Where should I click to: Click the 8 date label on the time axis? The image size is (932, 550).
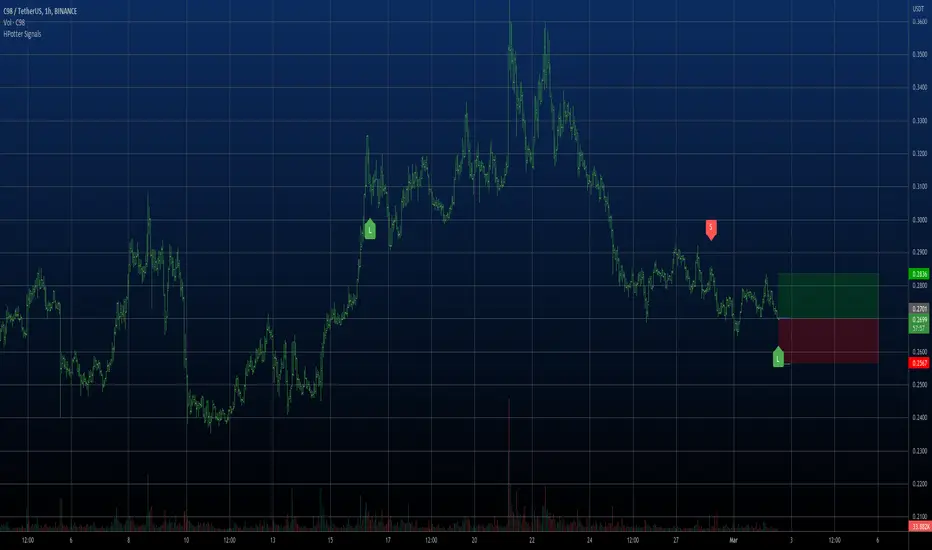[x=128, y=540]
